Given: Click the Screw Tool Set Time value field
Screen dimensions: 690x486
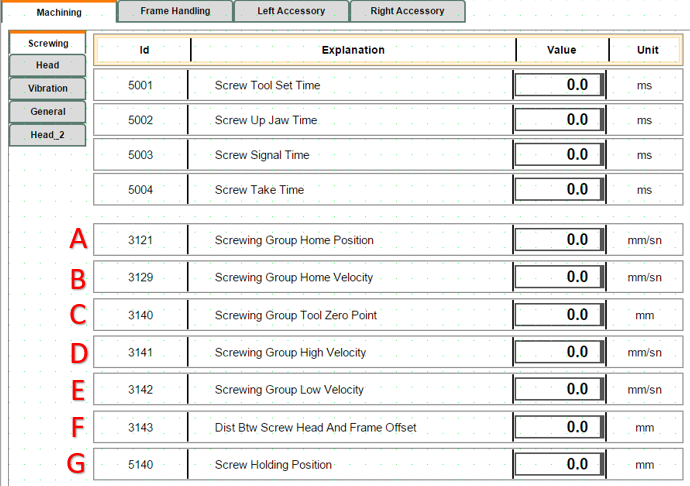Looking at the screenshot, I should point(560,85).
